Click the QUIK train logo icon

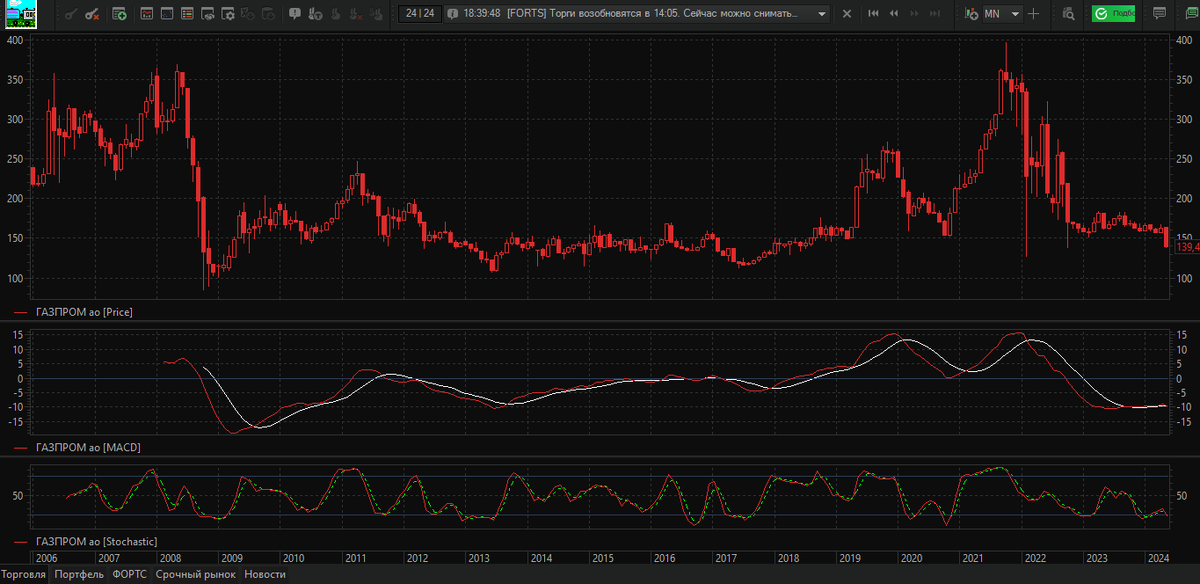pos(19,14)
